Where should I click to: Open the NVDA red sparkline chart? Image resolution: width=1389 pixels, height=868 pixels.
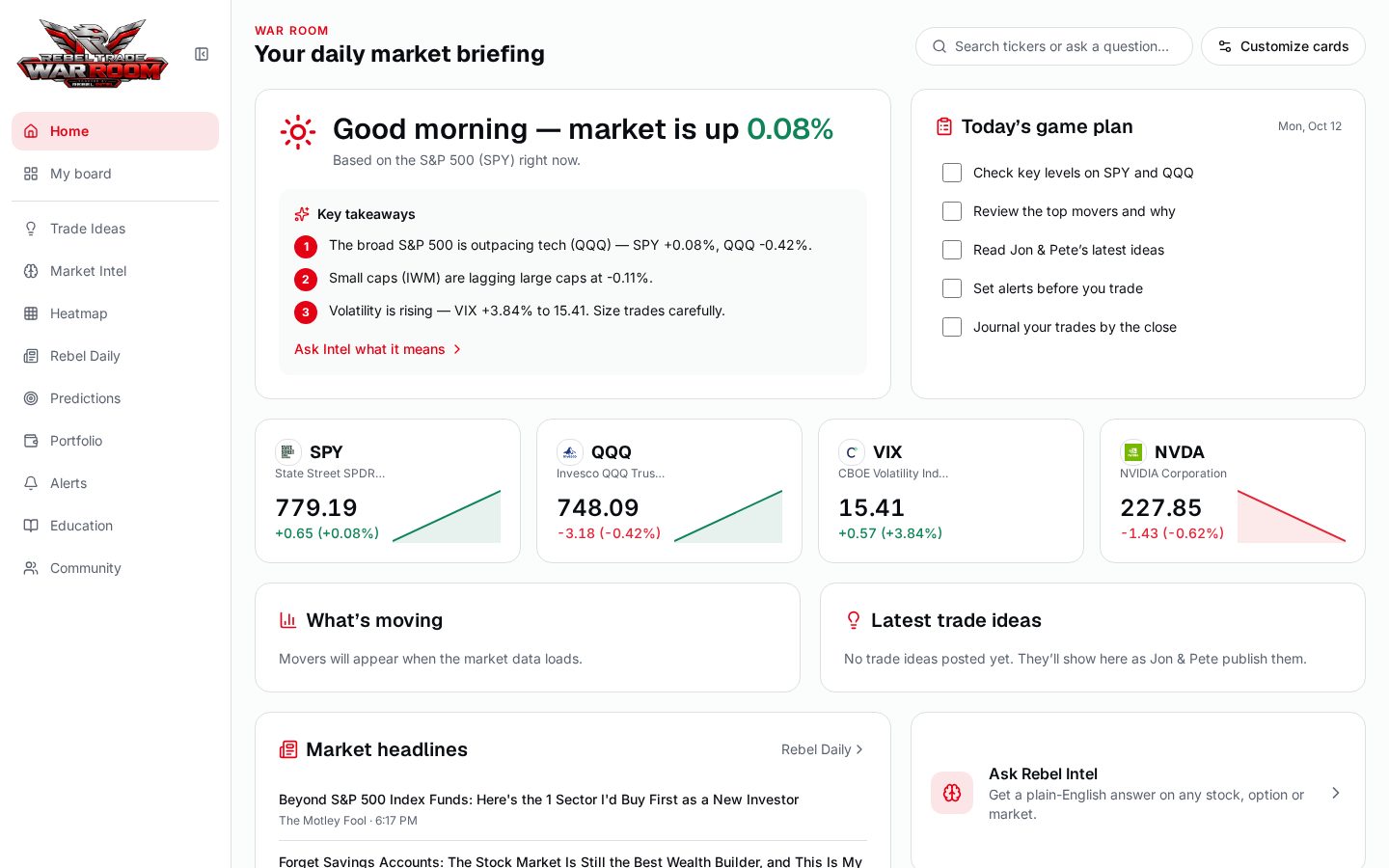(x=1292, y=516)
